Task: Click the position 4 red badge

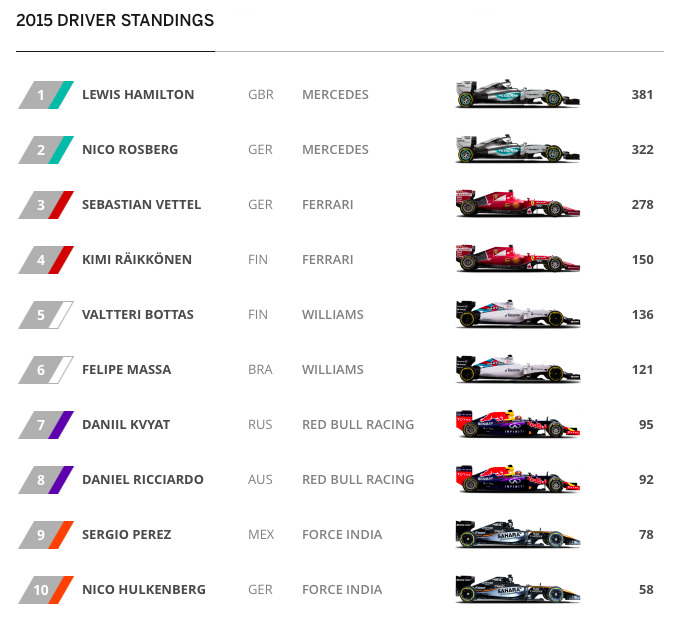Action: coord(45,260)
